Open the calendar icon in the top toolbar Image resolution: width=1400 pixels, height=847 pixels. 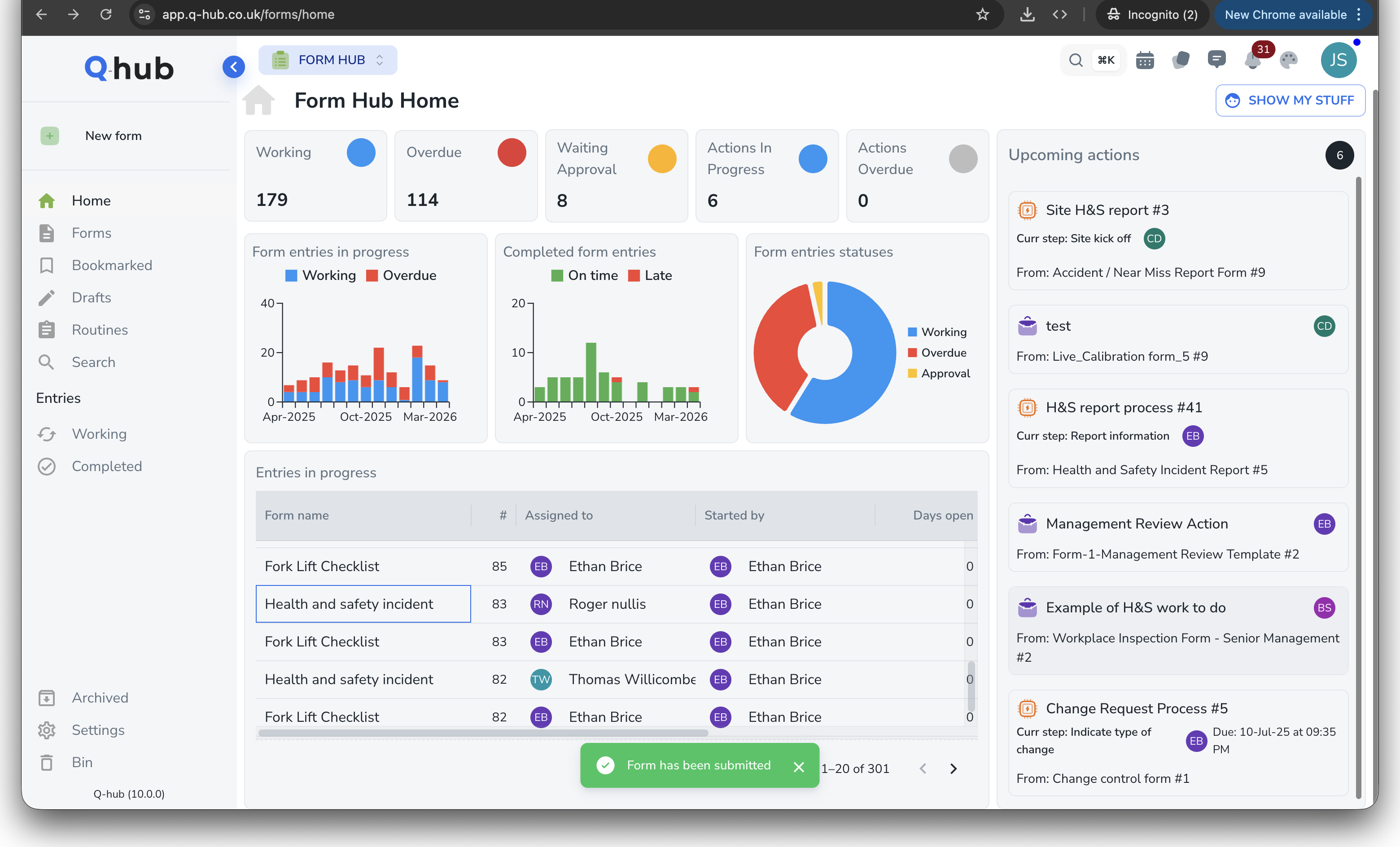pos(1145,60)
